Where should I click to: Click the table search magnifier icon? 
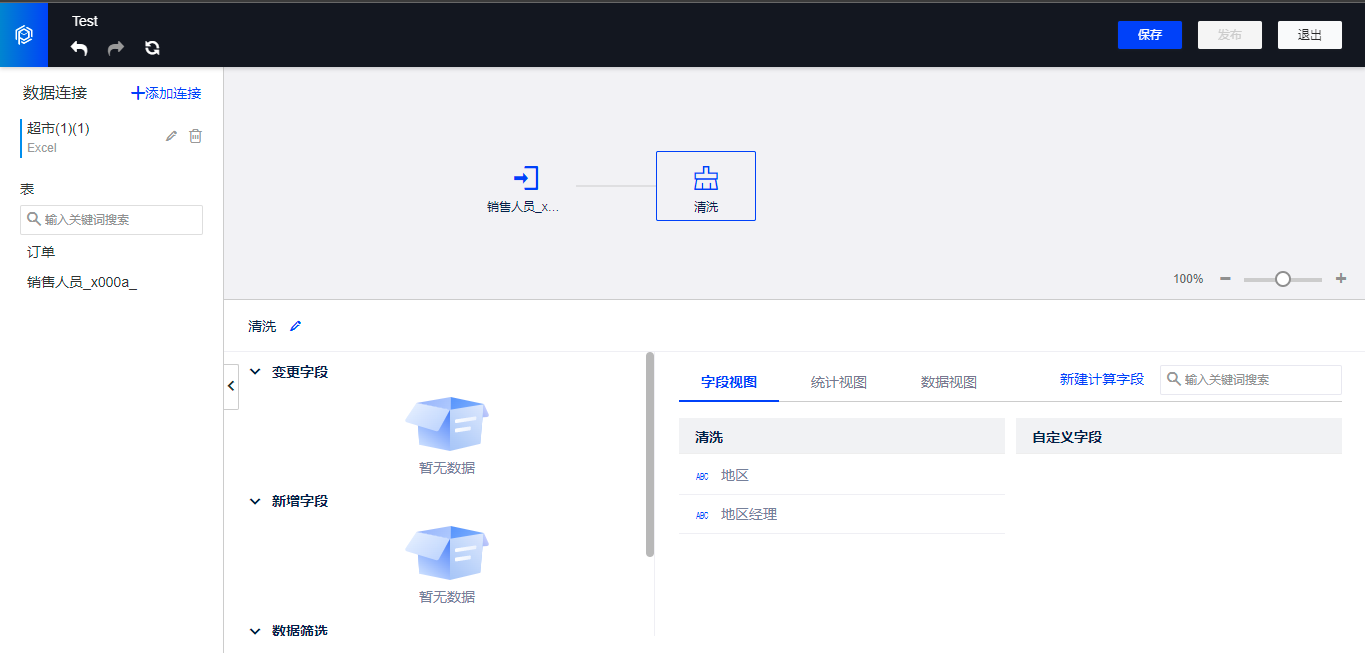34,219
